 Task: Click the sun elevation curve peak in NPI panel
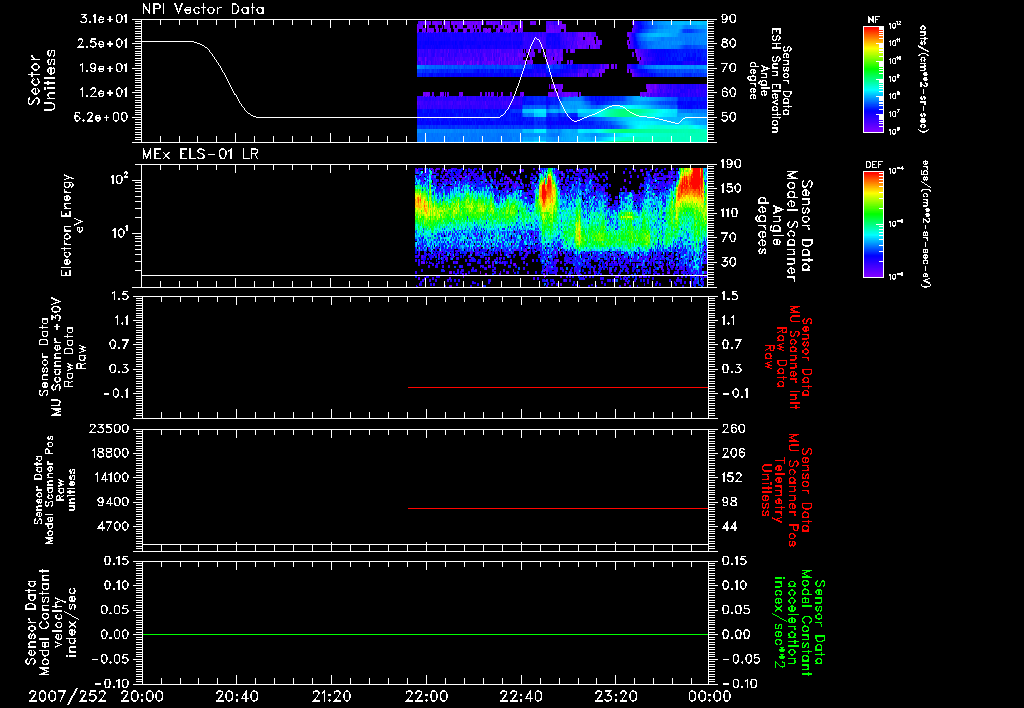click(x=537, y=38)
